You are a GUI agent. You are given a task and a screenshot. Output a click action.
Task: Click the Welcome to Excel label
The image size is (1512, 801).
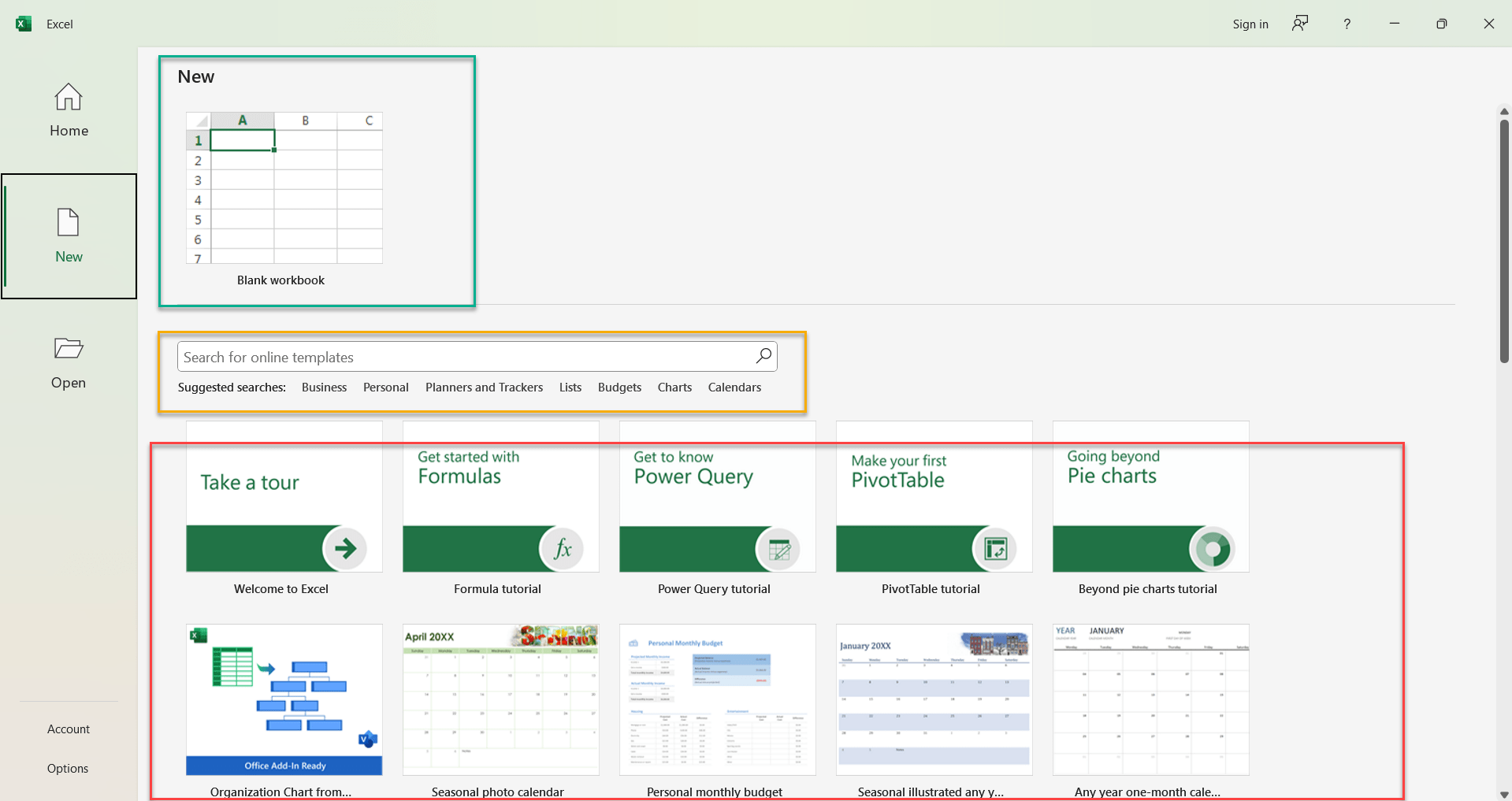click(281, 589)
